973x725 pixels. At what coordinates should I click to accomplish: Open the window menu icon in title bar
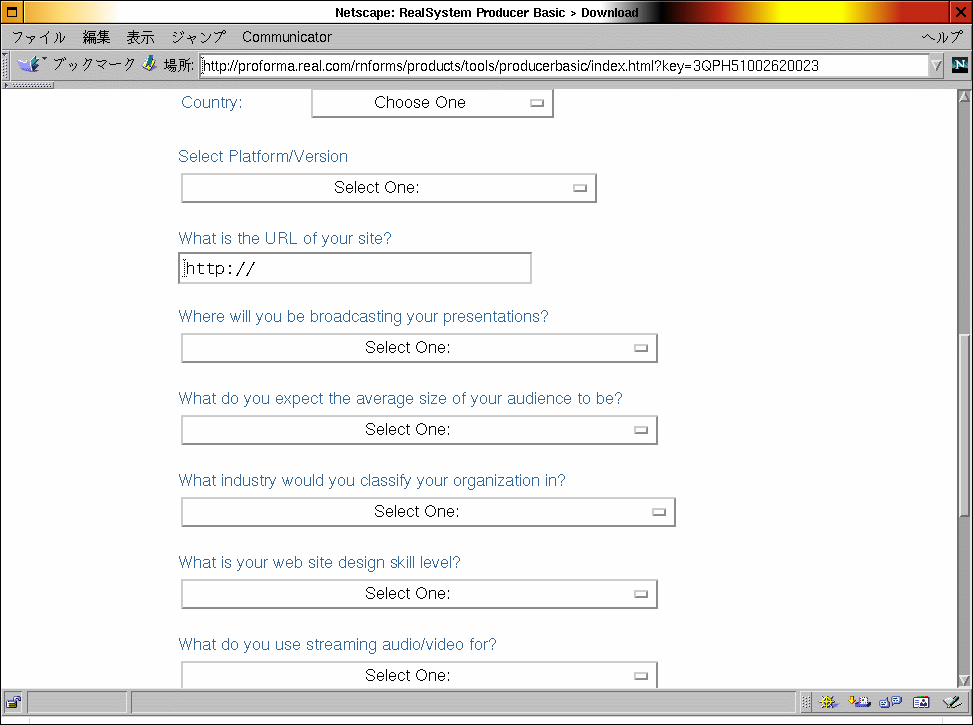(x=12, y=12)
